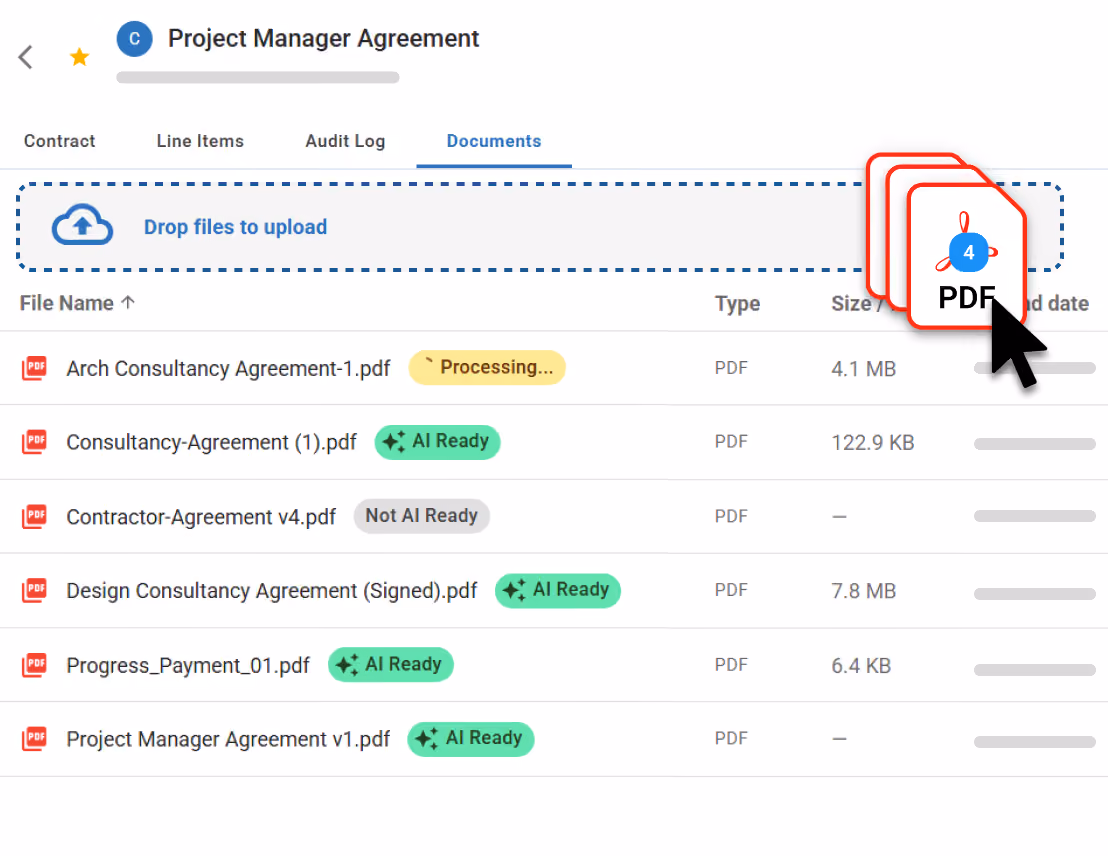Click AI Ready badge for Project Manager Agreement v1.pdf

471,739
